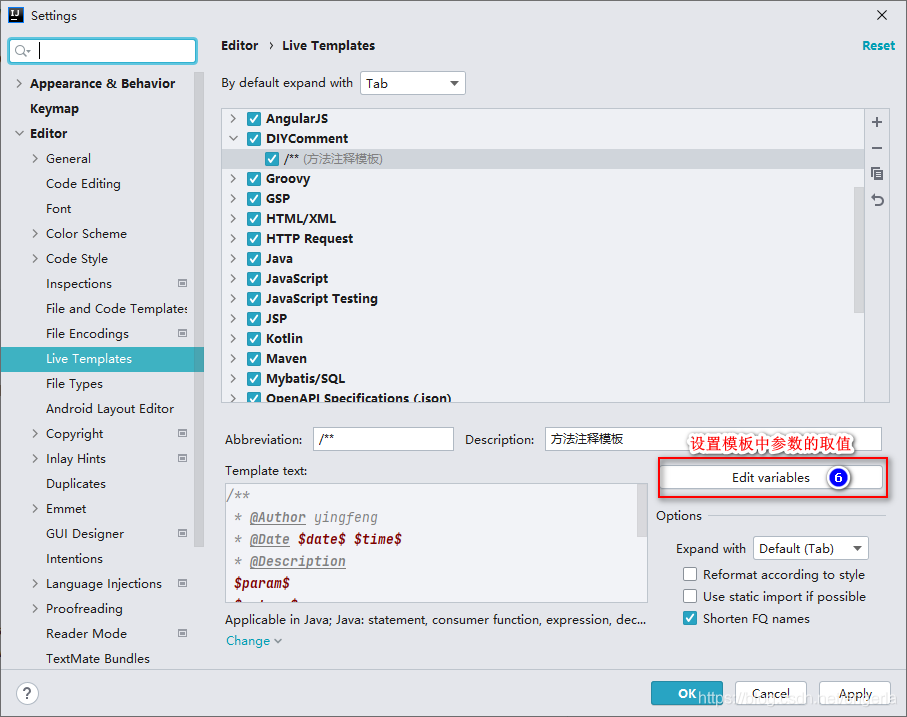Toggle the Groovy group checkbox

253,179
